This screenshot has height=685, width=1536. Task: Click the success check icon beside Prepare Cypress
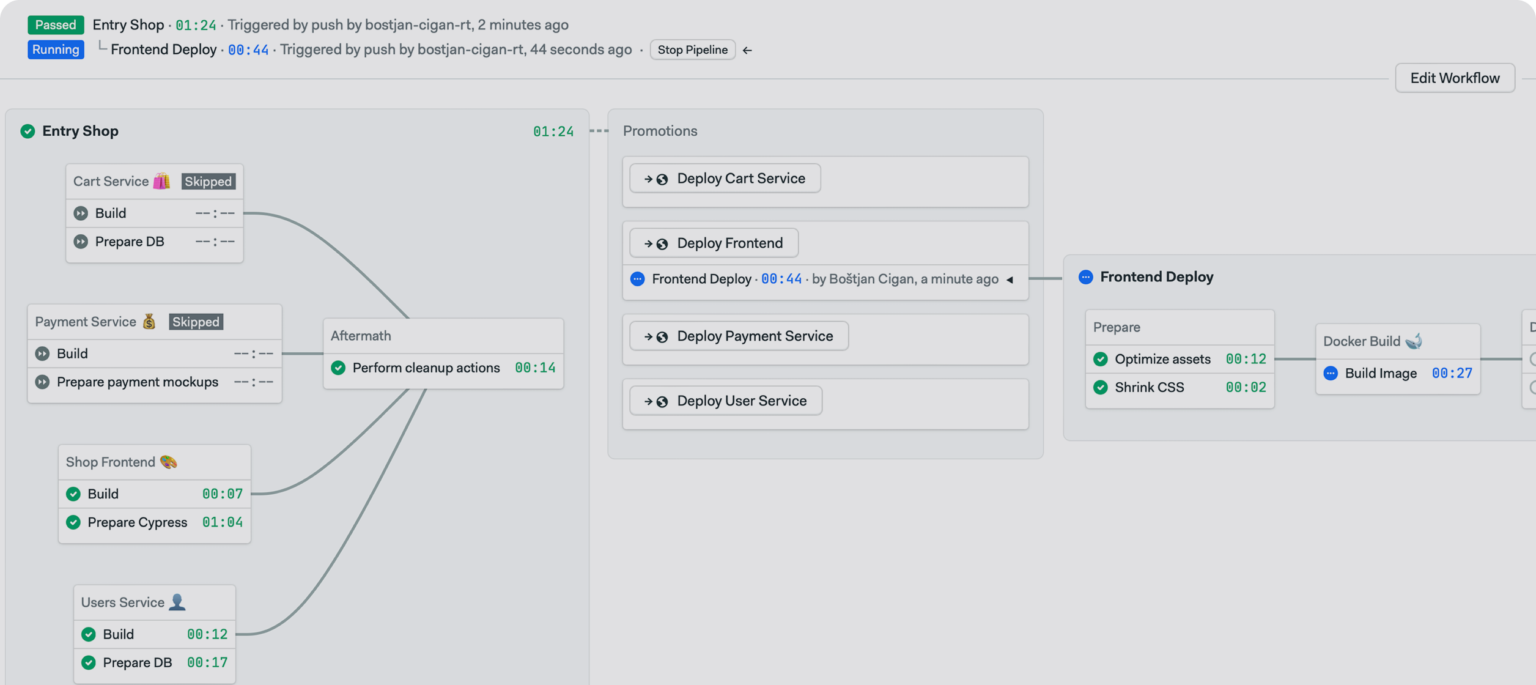[x=73, y=522]
